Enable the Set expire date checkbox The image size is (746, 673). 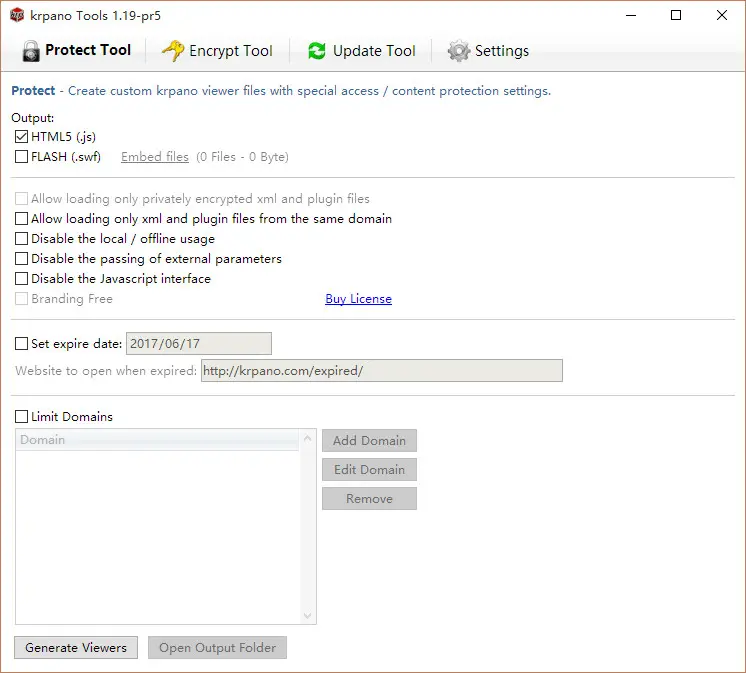click(x=21, y=343)
